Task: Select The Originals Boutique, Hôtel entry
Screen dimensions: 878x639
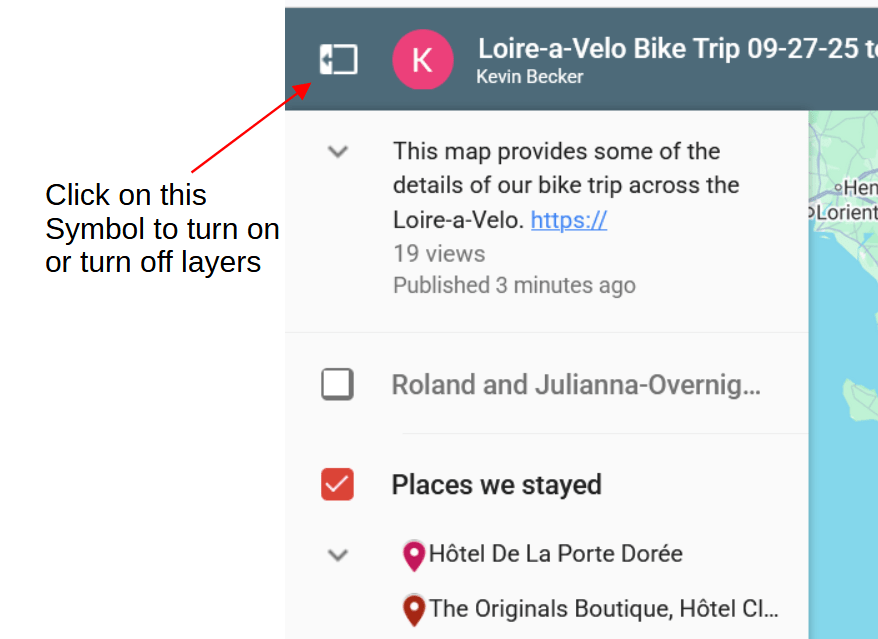Action: point(603,609)
